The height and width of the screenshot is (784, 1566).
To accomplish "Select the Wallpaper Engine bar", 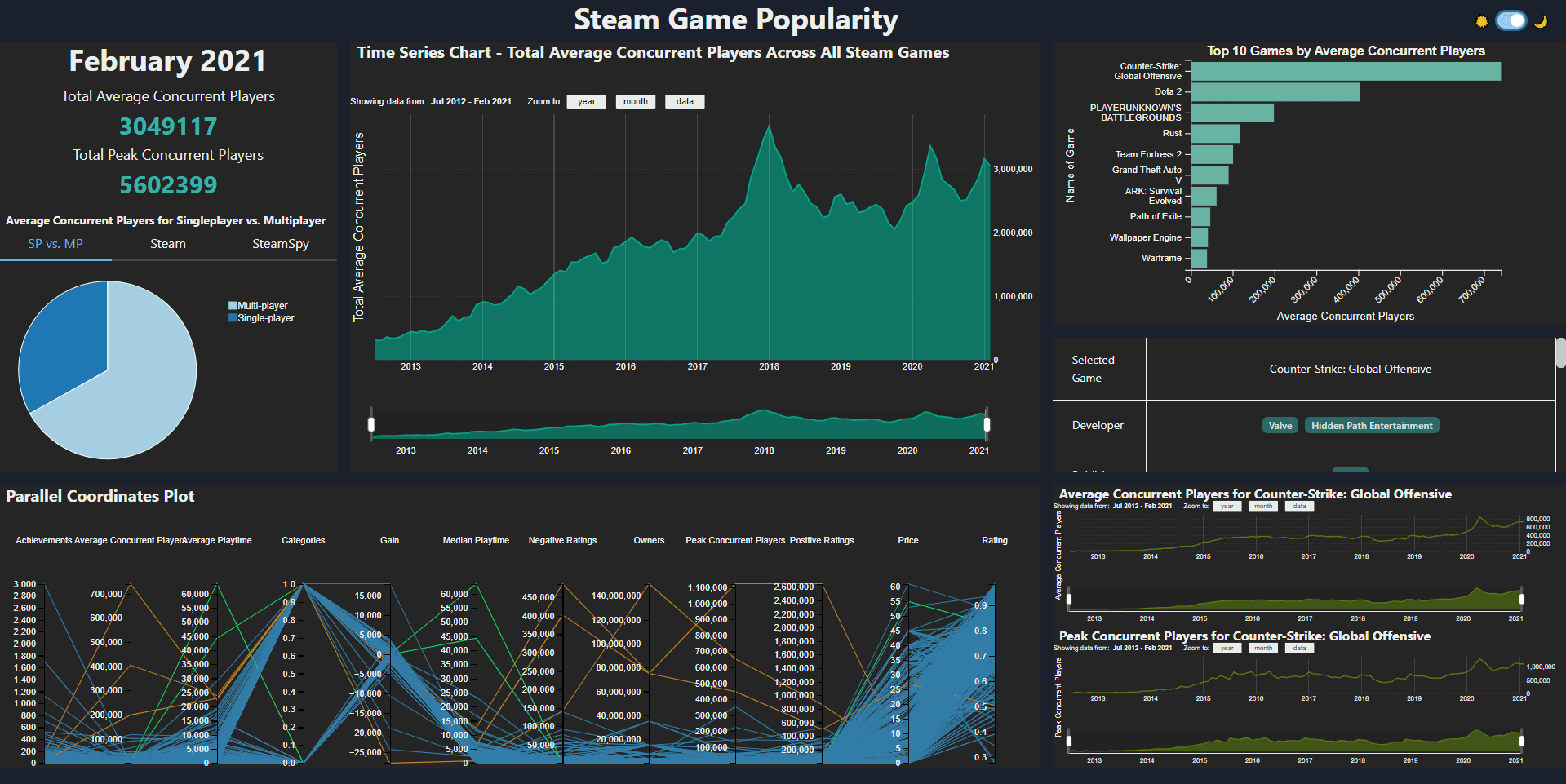I will 1200,237.
